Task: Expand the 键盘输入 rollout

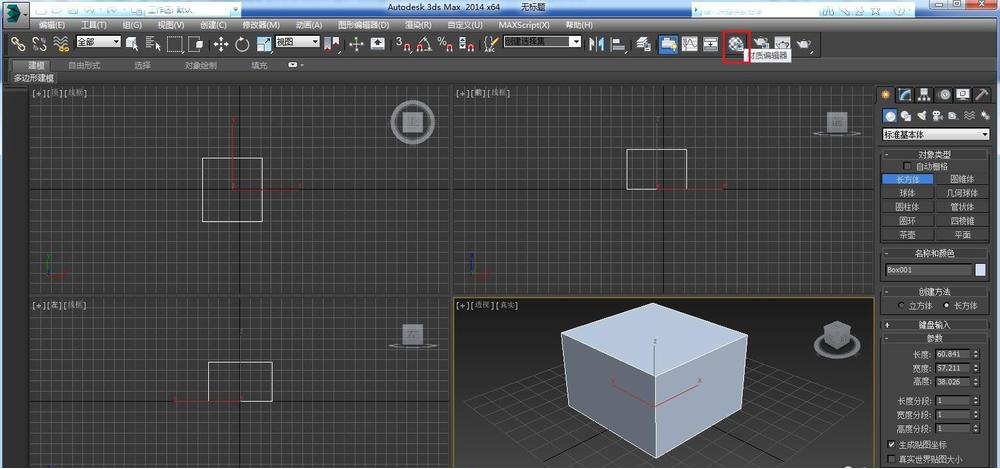Action: click(934, 324)
